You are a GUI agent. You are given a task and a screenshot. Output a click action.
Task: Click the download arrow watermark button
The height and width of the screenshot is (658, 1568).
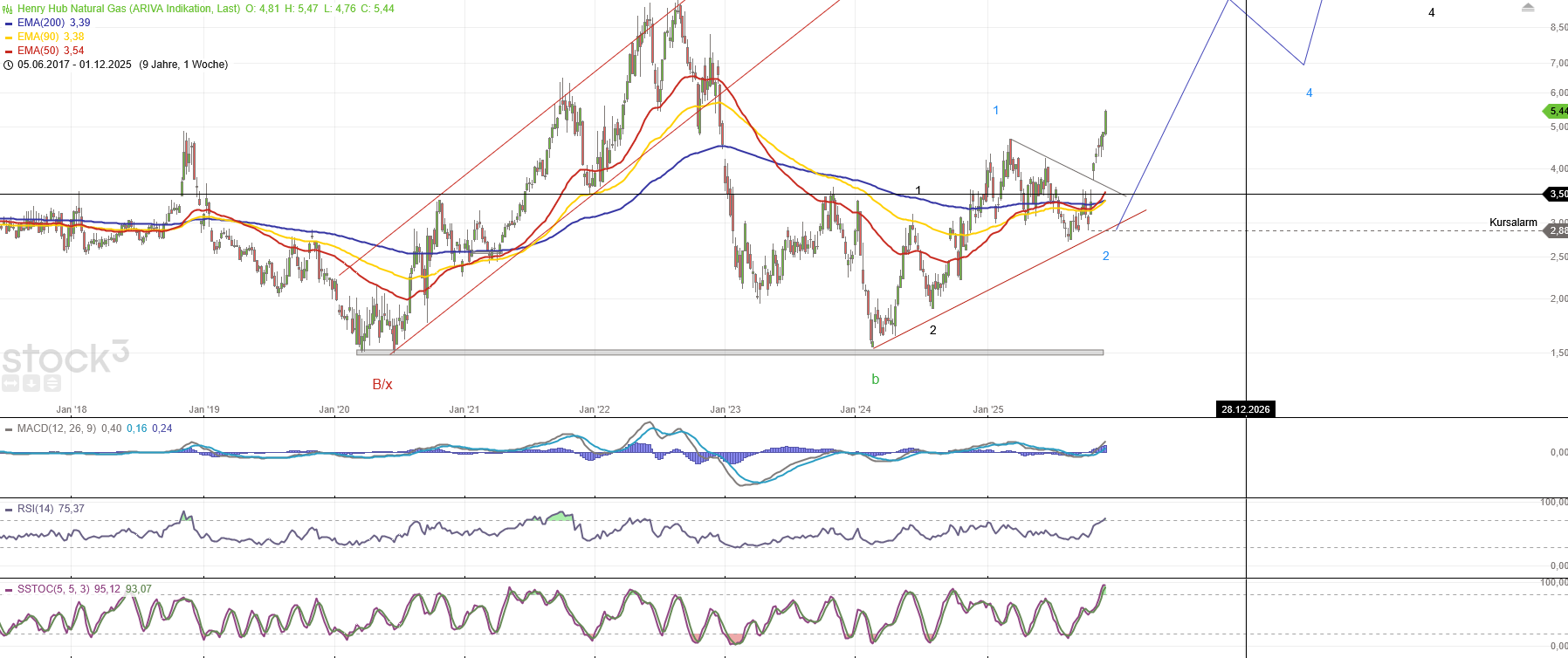(31, 382)
